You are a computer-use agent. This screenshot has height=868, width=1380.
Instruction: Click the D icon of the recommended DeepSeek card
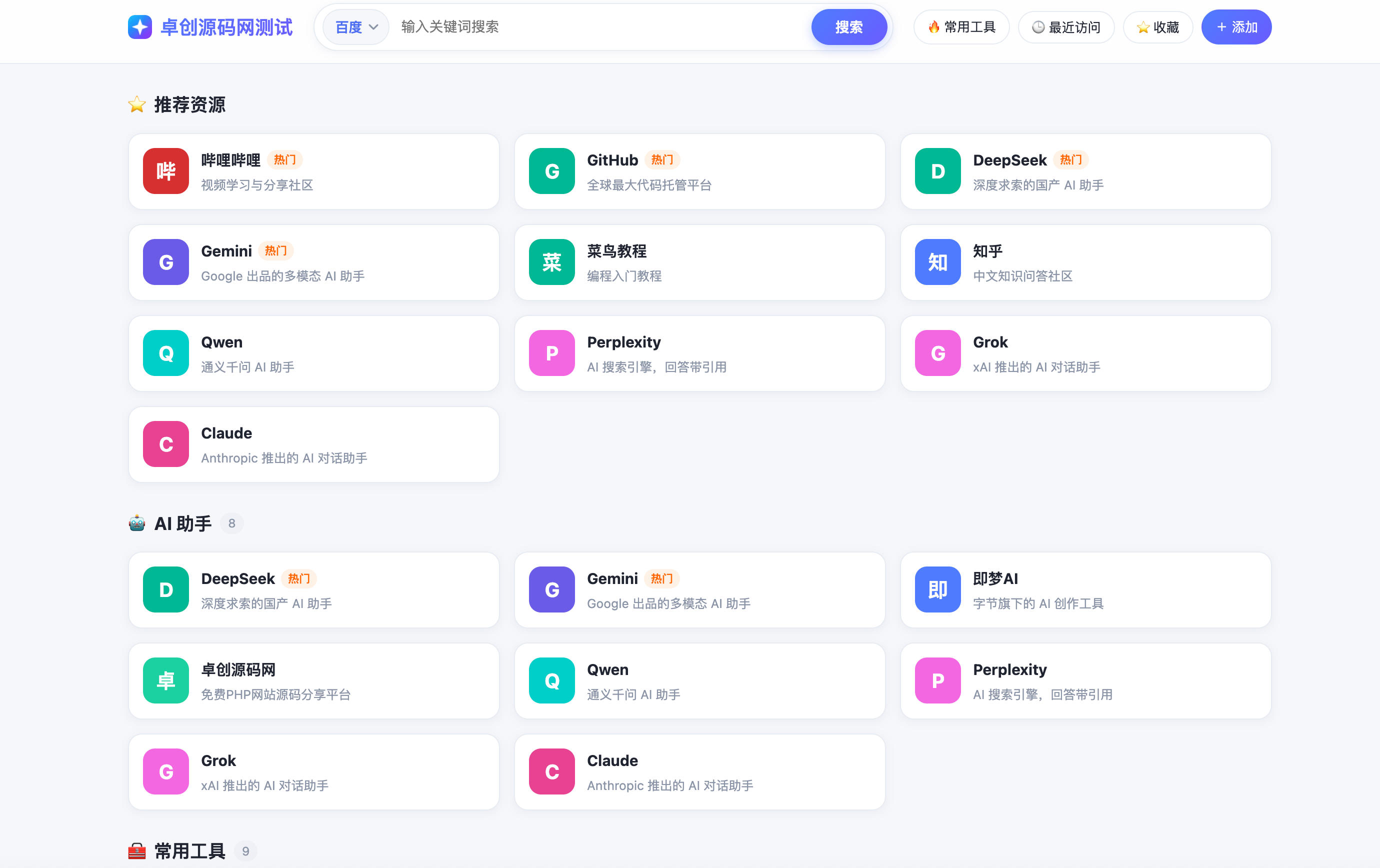[937, 171]
